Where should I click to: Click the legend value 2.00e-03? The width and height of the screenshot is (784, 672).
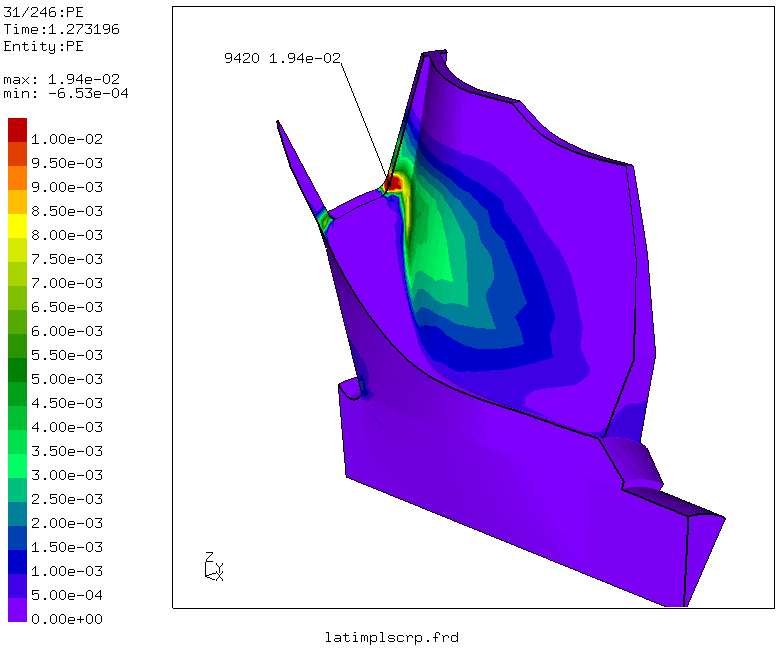(67, 523)
